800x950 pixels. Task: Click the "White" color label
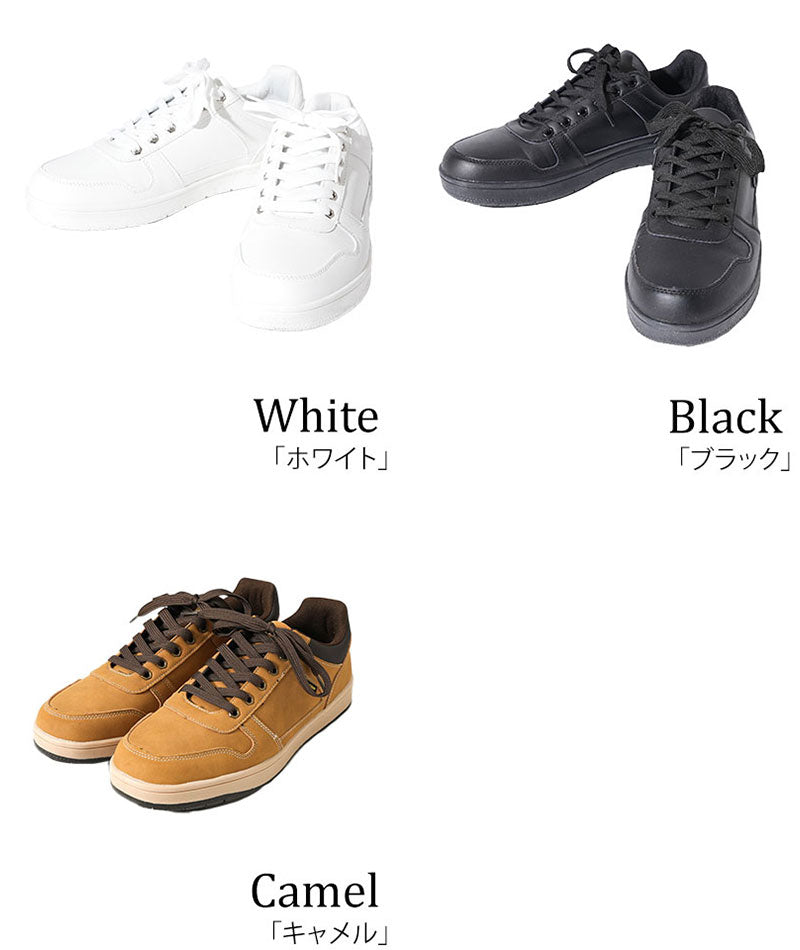click(x=316, y=416)
